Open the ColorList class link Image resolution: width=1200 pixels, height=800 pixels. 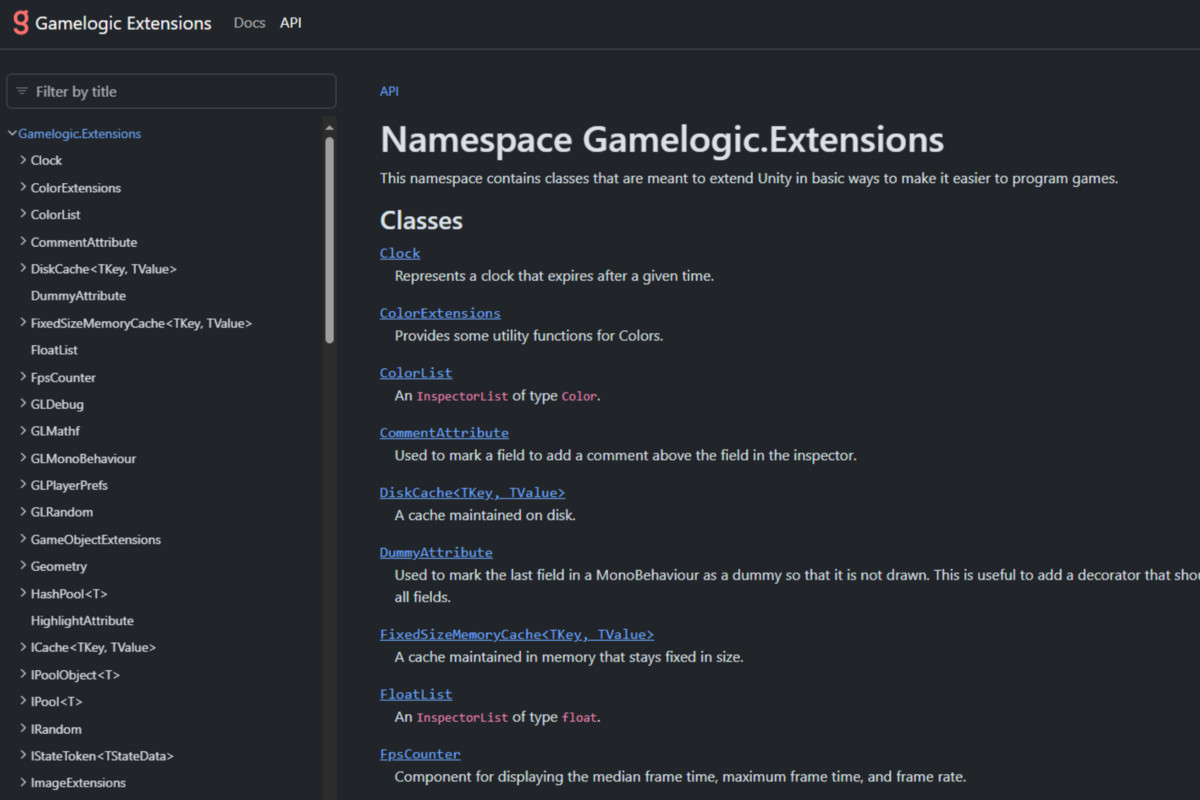[416, 373]
